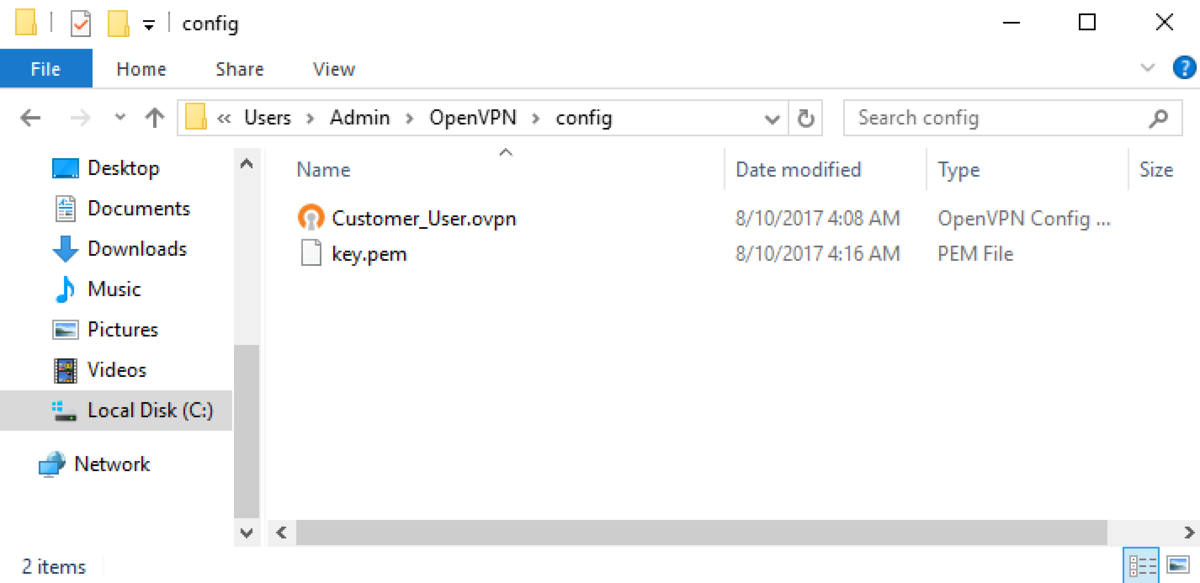Expand the address bar history dropdown

click(772, 119)
